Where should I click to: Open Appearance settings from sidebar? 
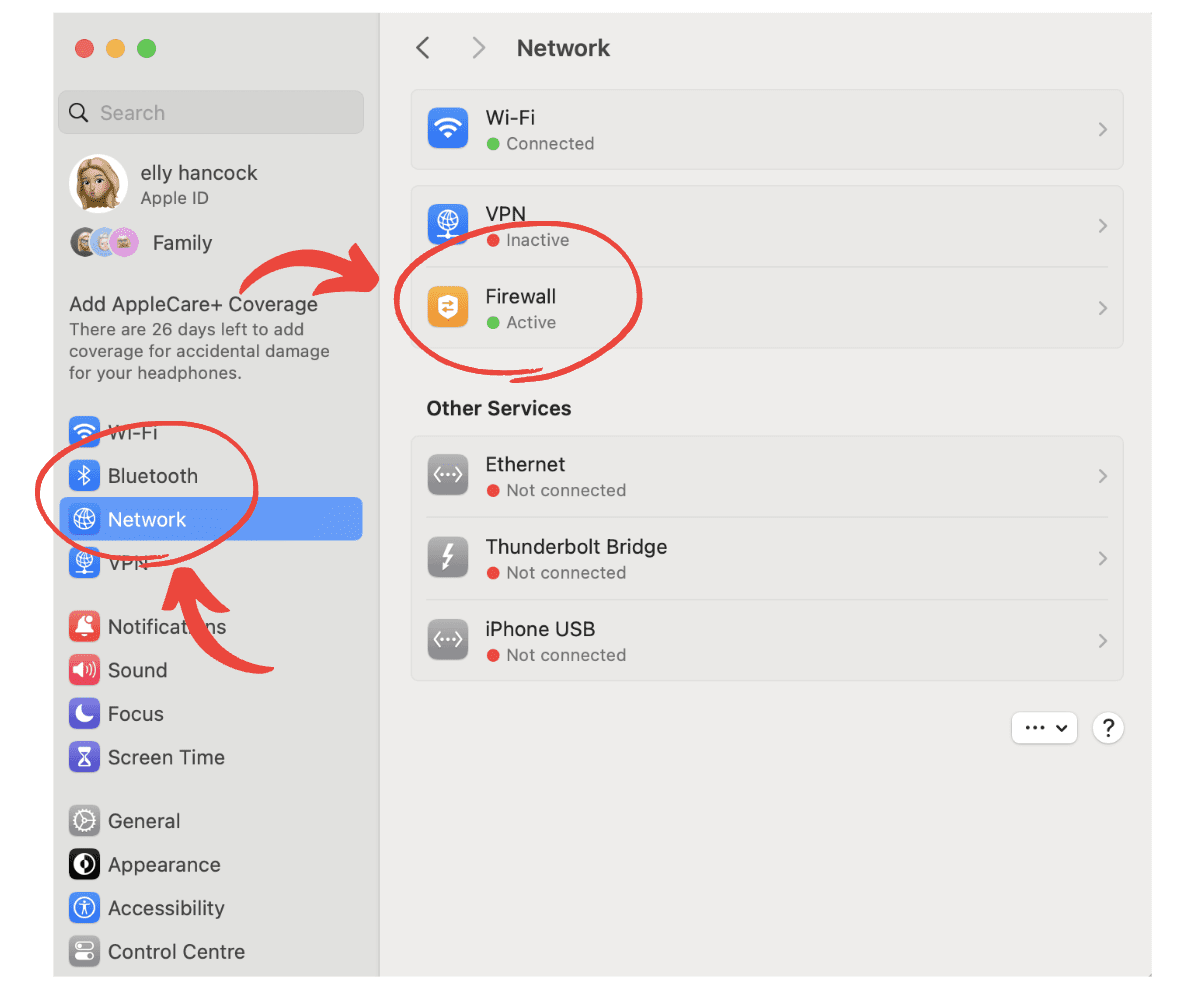[x=211, y=864]
